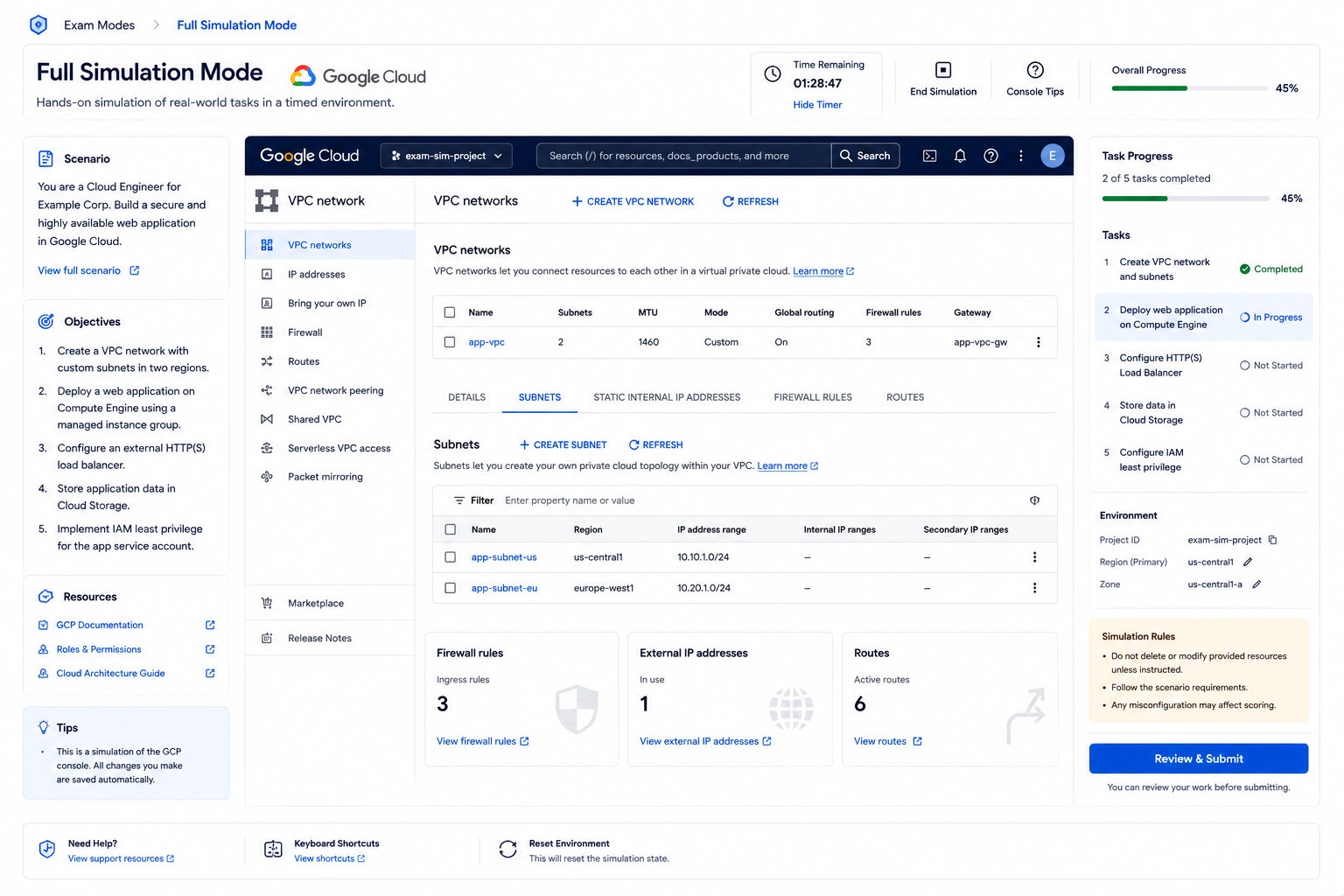This screenshot has height=896, width=1344.
Task: Click Review & Submit button
Action: pos(1199,759)
